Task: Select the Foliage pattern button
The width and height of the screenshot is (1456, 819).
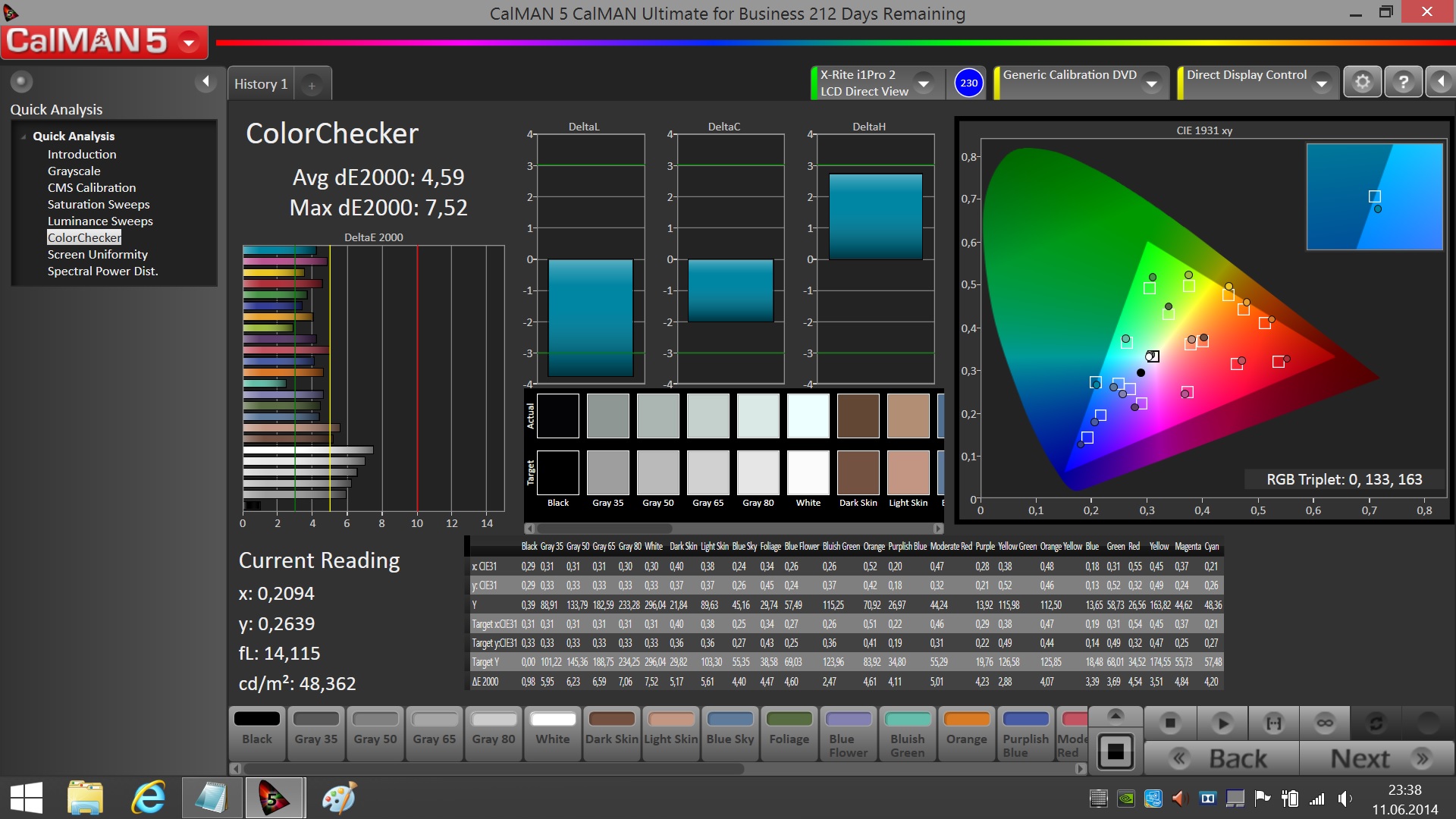Action: [789, 733]
